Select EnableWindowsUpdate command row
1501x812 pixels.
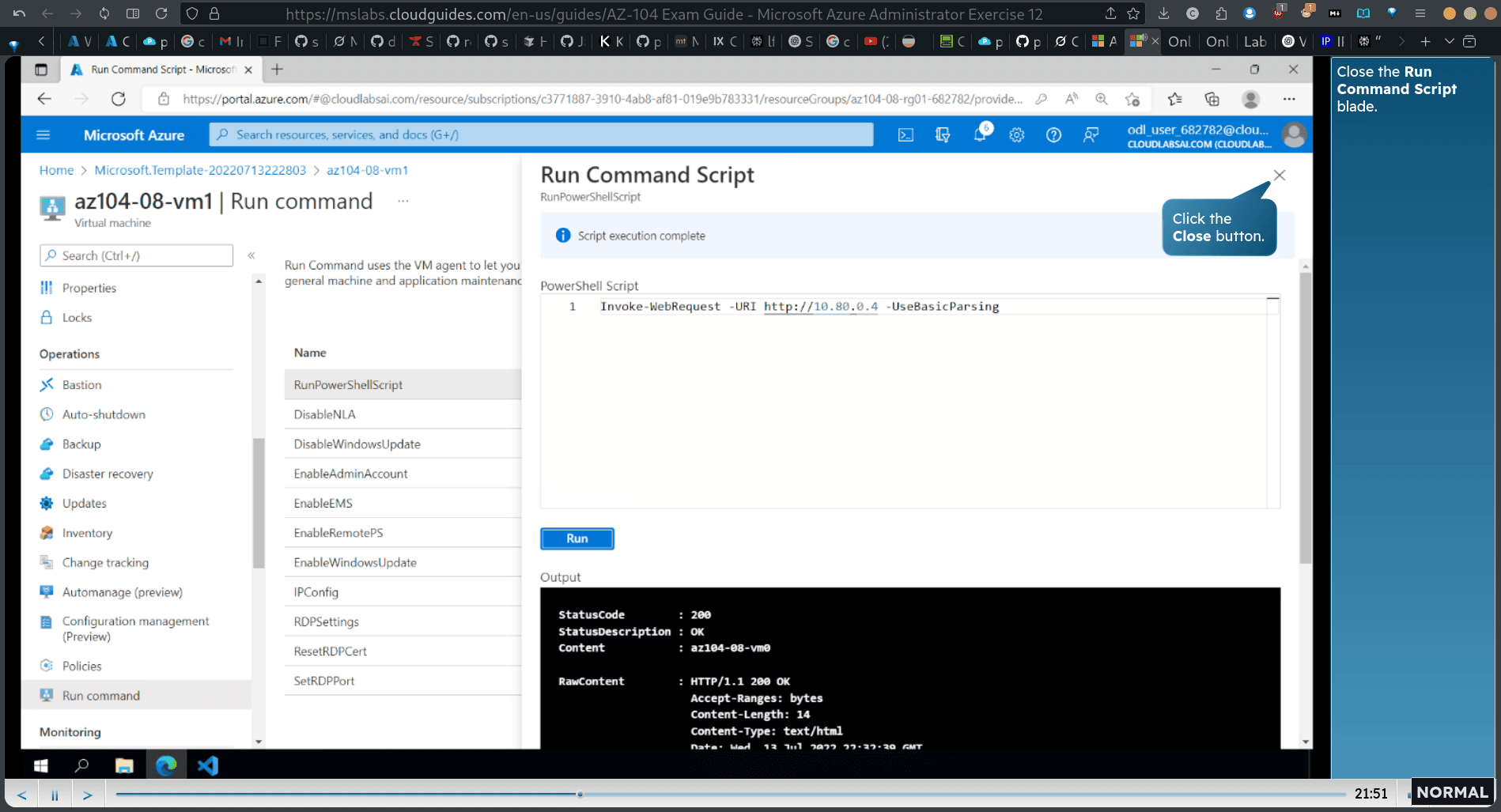(x=403, y=562)
